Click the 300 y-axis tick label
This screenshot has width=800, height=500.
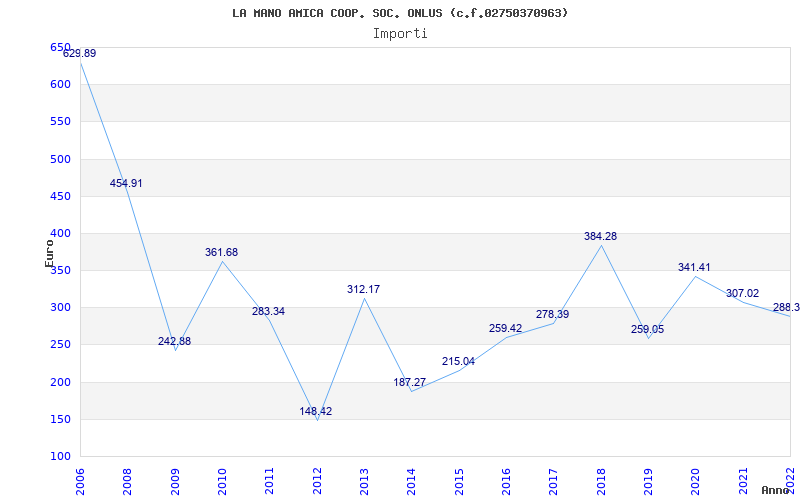point(60,308)
